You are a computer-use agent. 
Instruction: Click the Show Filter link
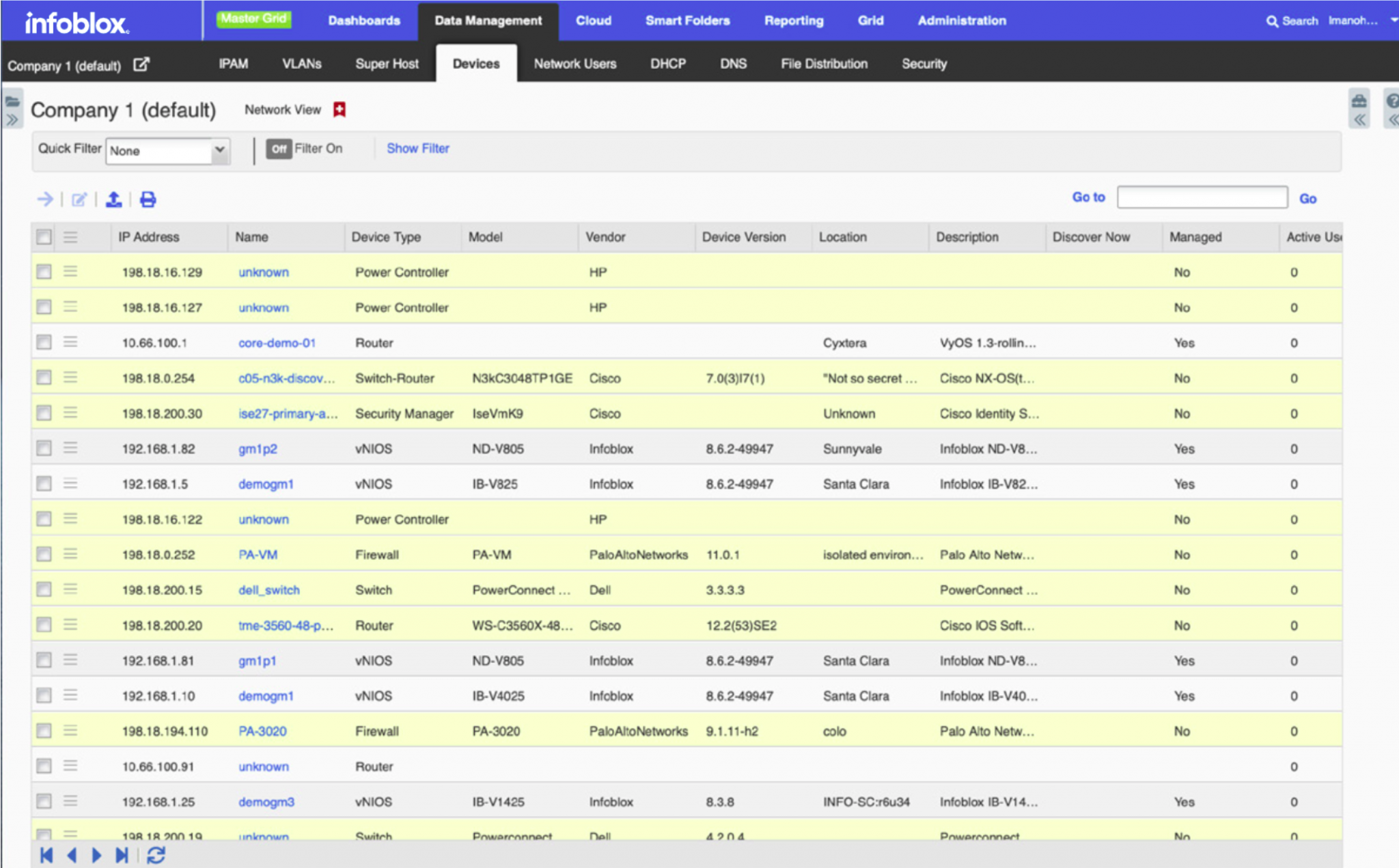pos(417,148)
